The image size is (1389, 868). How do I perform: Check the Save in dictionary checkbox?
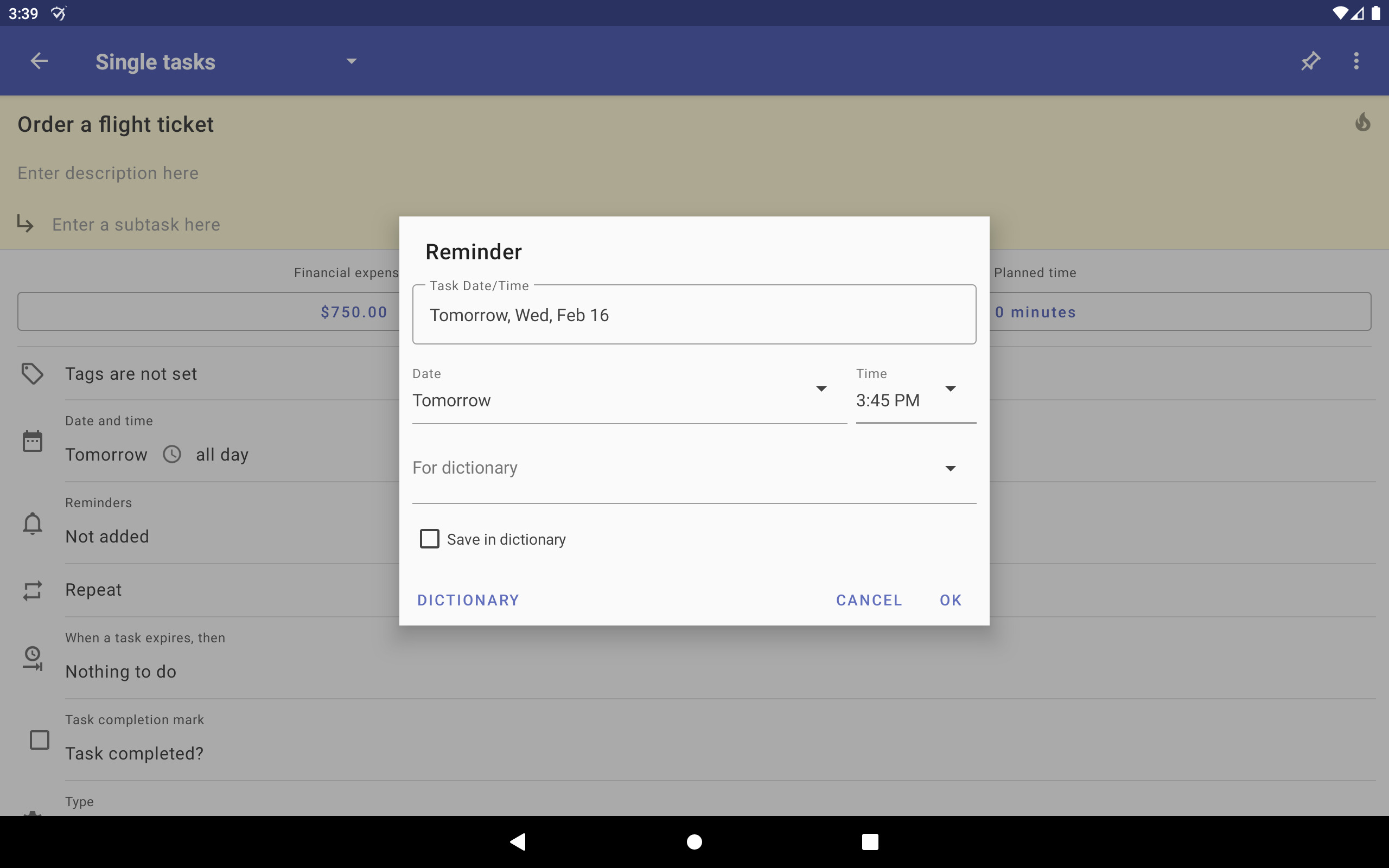coord(429,539)
